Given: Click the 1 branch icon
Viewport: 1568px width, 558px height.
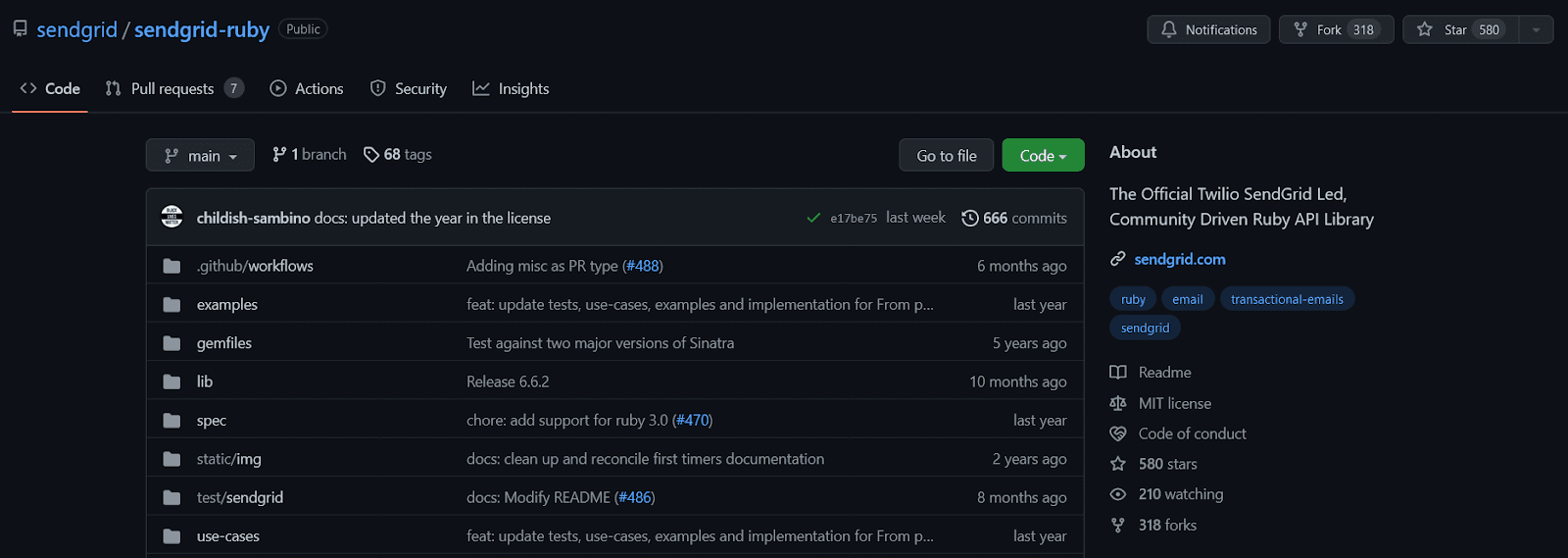Looking at the screenshot, I should 279,155.
